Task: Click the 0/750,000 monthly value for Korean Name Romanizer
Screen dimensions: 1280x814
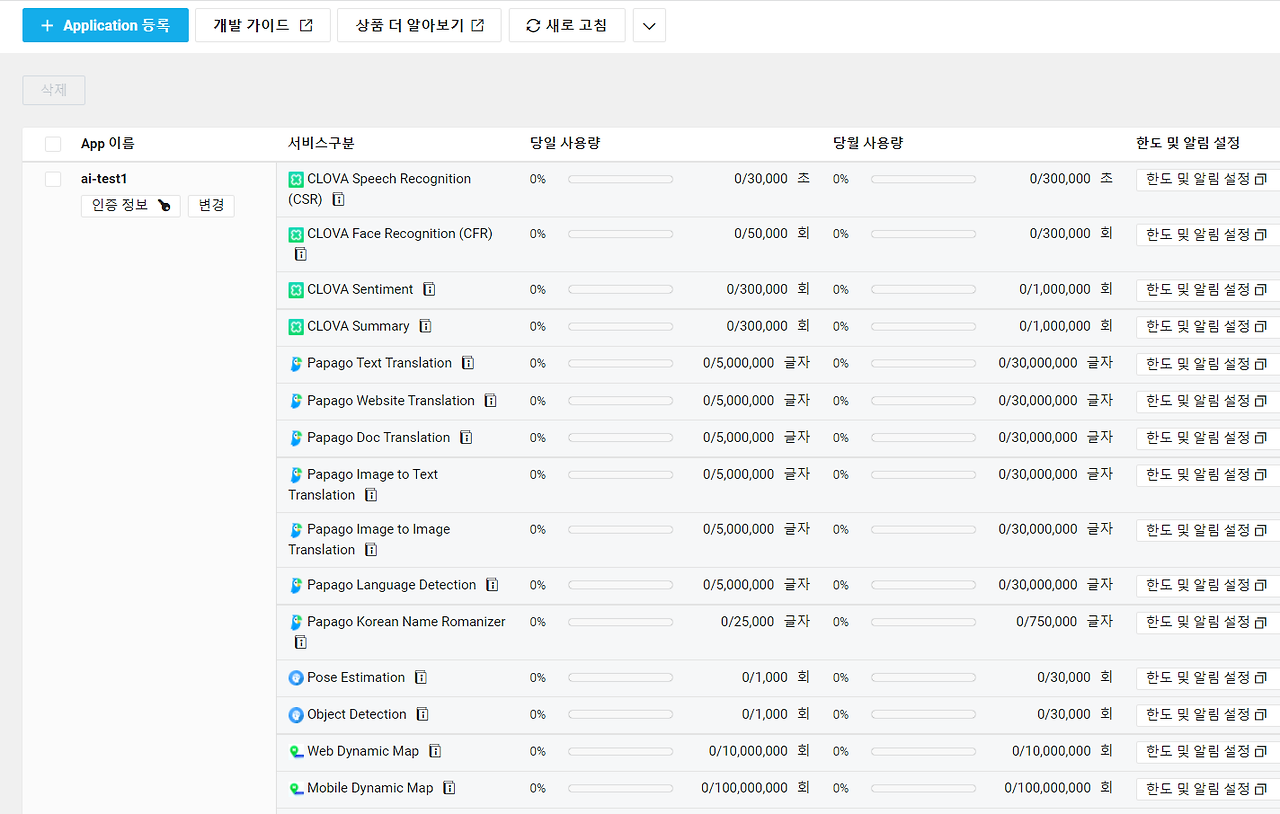Action: pos(1047,622)
